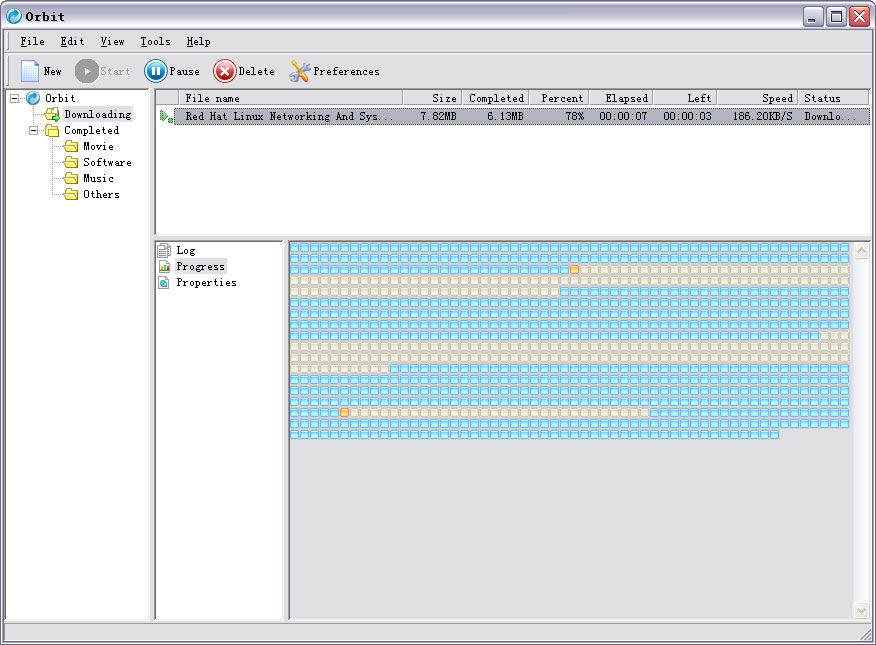876x645 pixels.
Task: Sort by the Speed column header
Action: [x=758, y=98]
